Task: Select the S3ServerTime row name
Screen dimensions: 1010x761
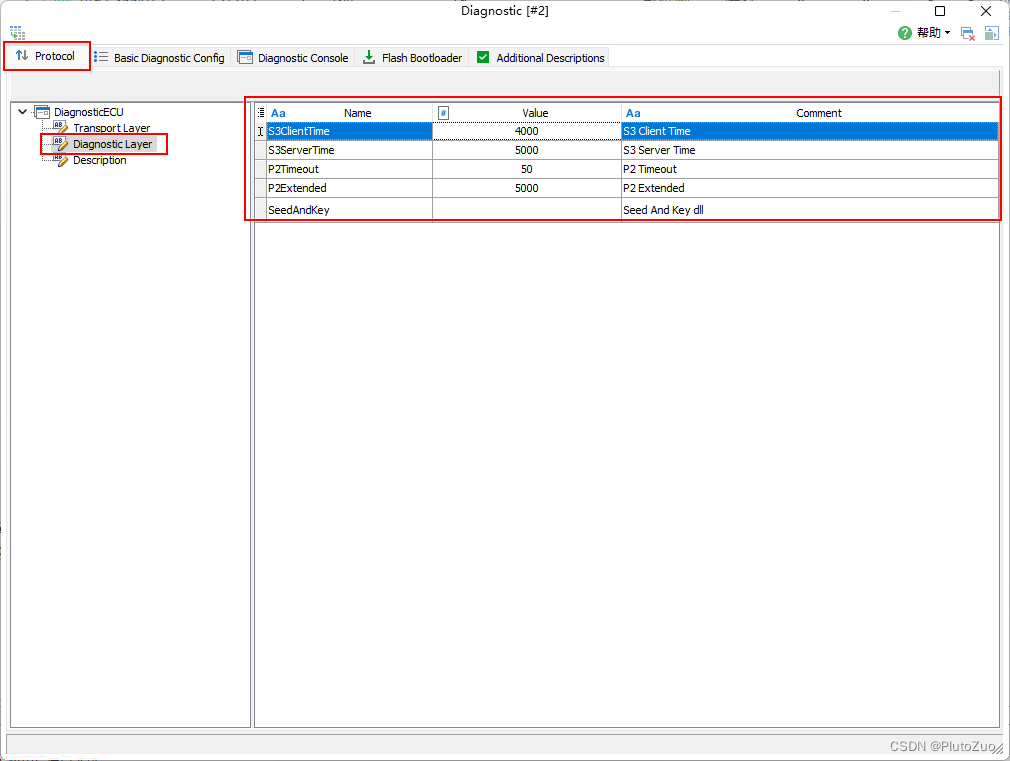Action: coord(349,150)
